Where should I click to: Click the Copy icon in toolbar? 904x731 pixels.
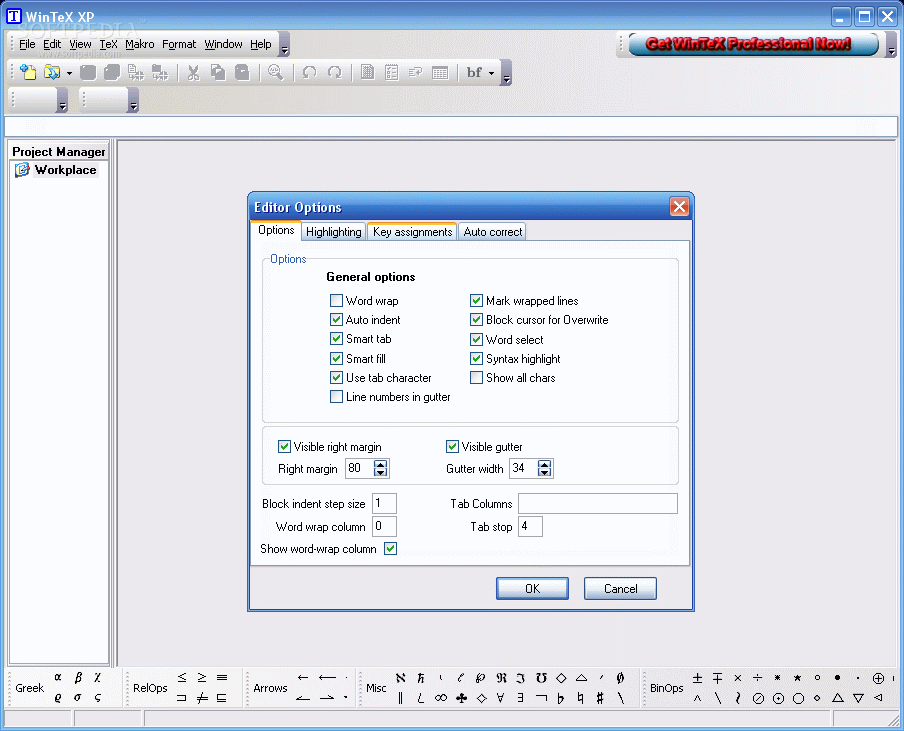[x=217, y=72]
